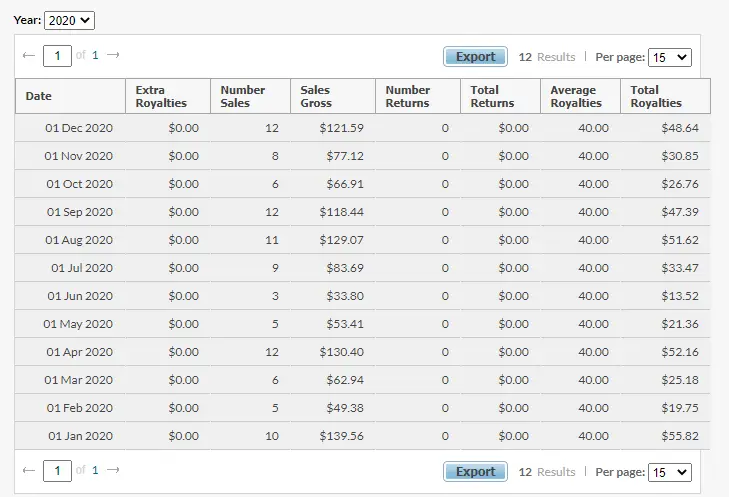Open the Year dropdown showing 2020
729x497 pixels.
(69, 20)
